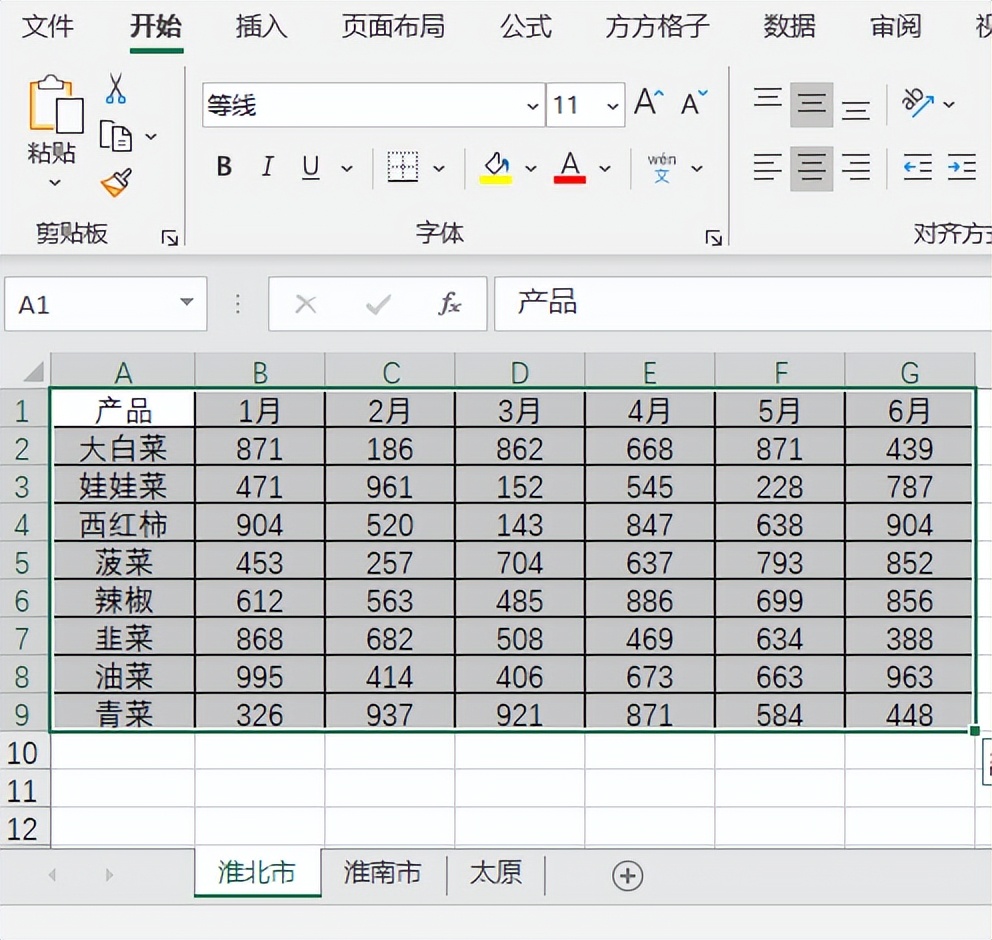Apply italic formatting with the I icon

(266, 167)
